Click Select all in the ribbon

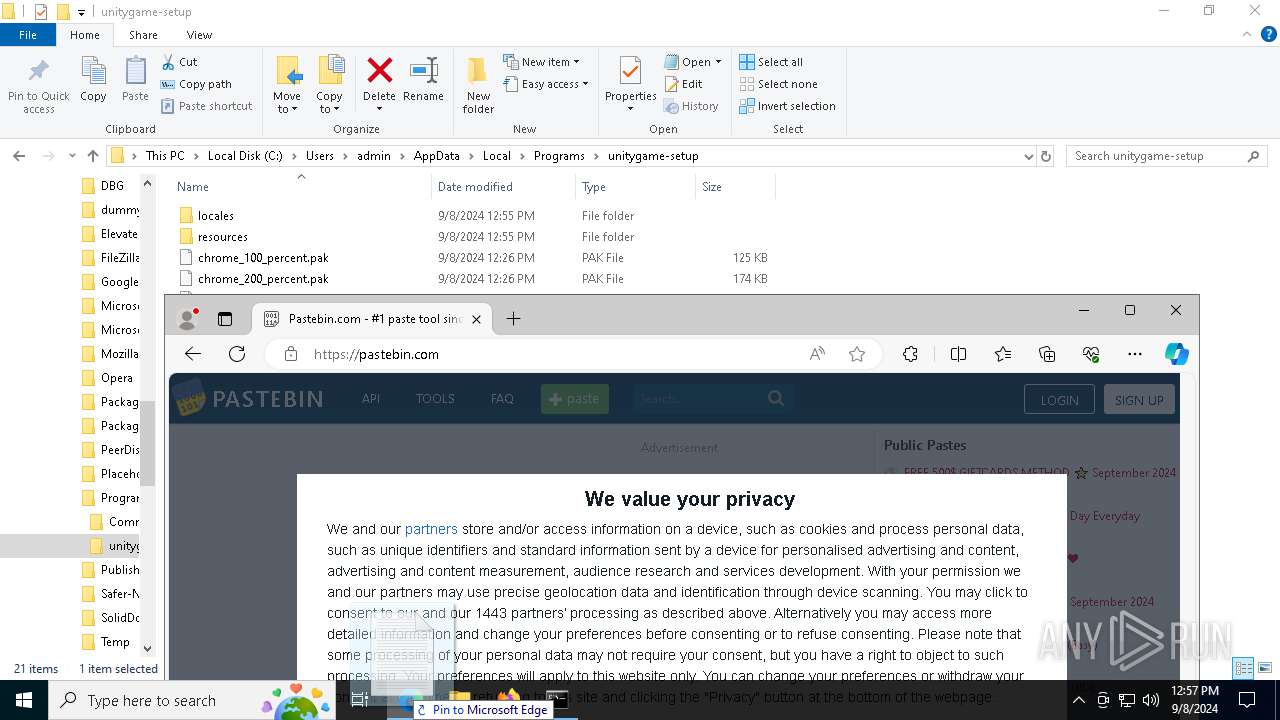771,62
